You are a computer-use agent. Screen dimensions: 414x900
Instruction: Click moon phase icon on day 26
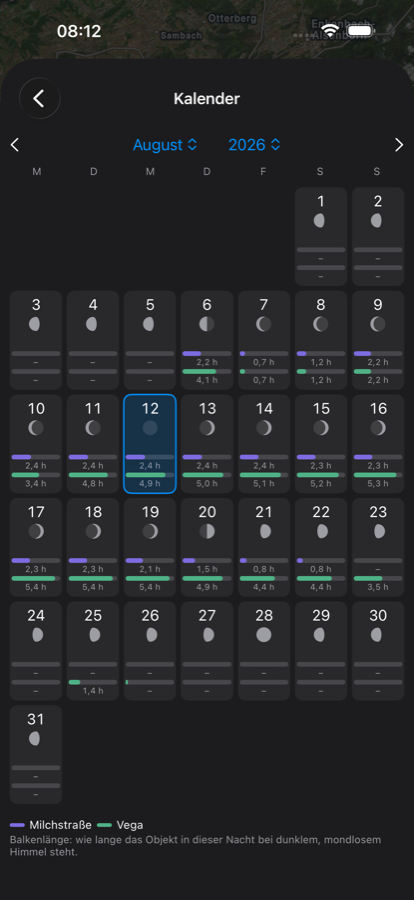coord(151,635)
